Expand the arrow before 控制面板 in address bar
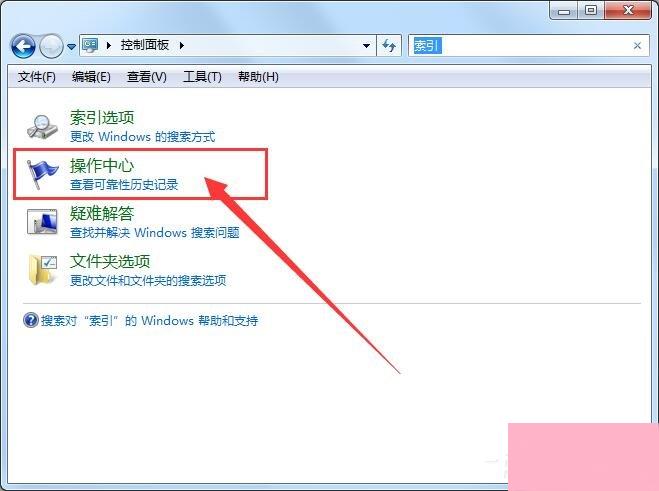The width and height of the screenshot is (659, 491). 109,45
